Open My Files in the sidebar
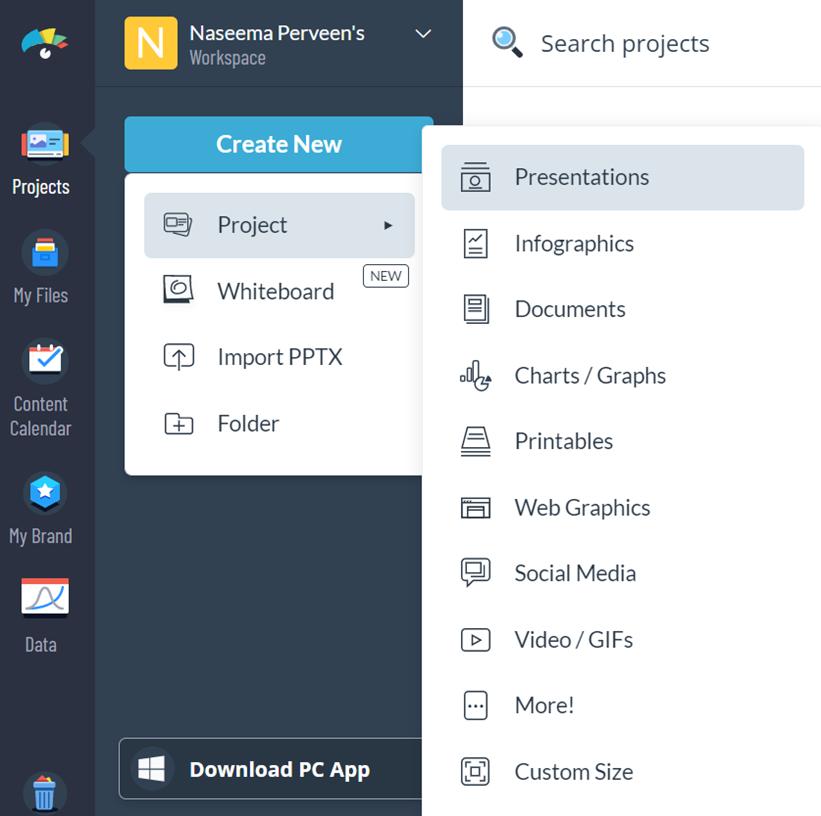The image size is (821, 816). [45, 253]
